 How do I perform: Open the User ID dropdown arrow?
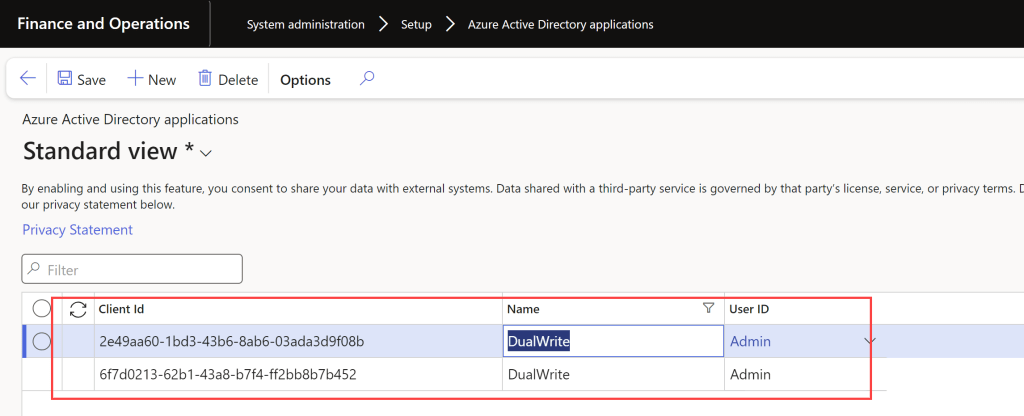[870, 342]
